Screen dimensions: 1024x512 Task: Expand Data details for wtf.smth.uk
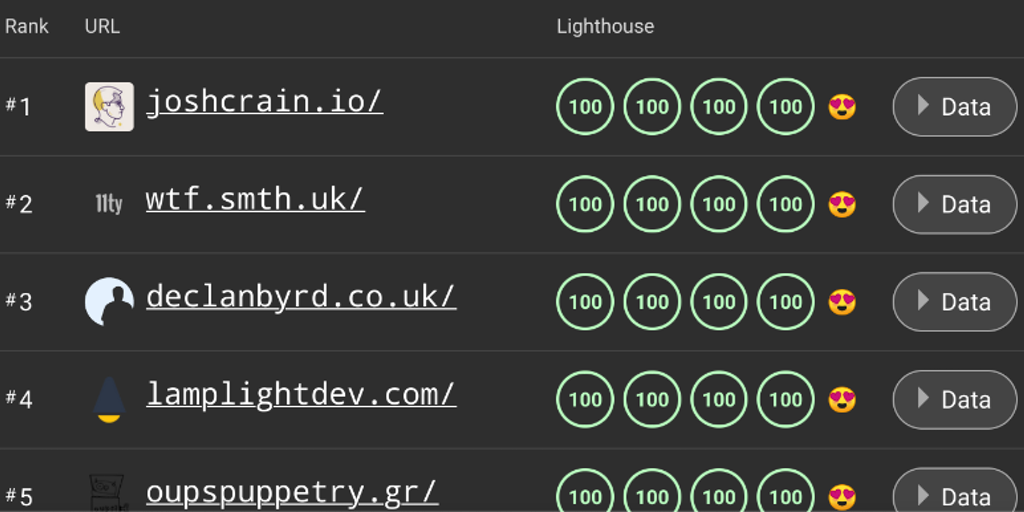click(954, 205)
